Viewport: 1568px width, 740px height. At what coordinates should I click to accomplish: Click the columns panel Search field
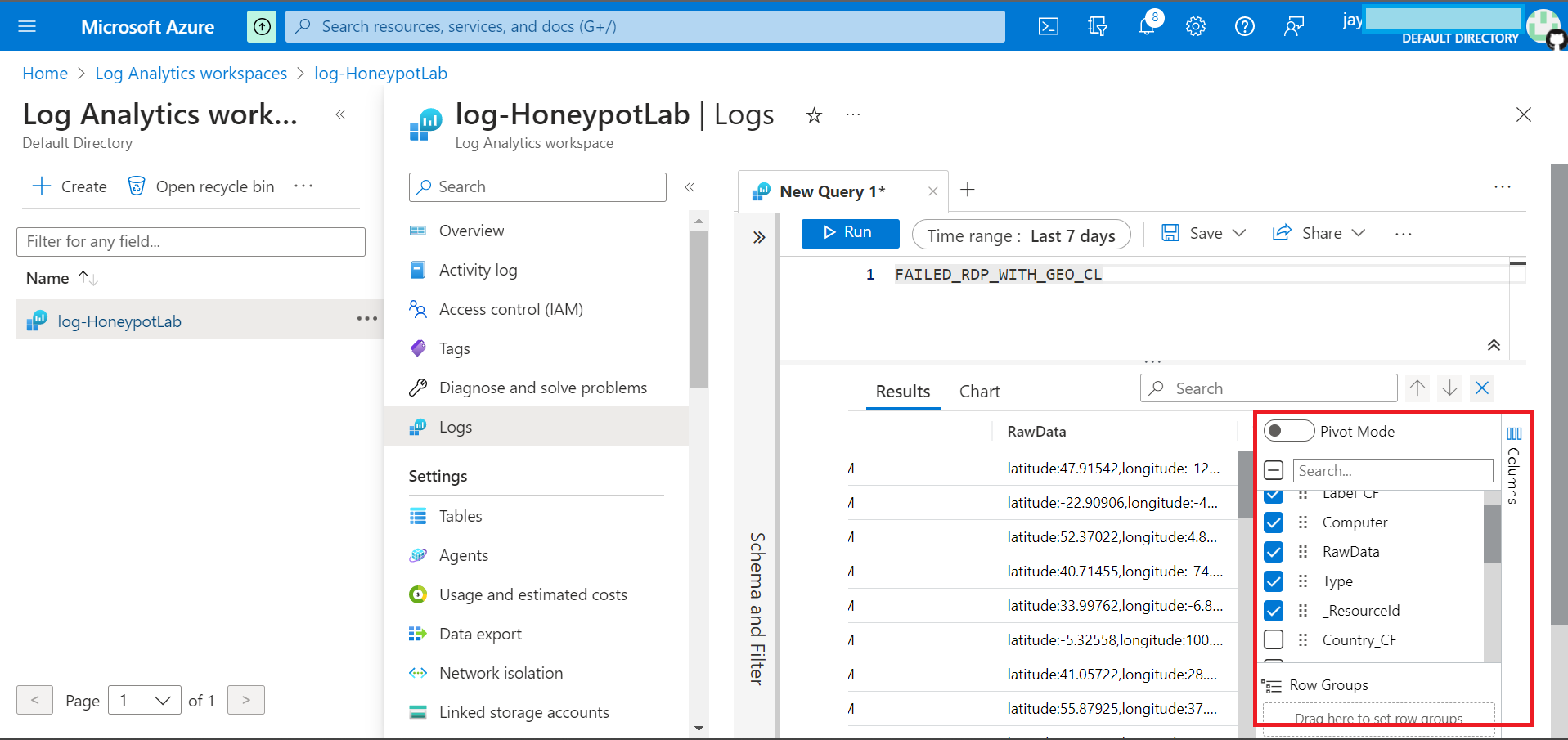click(1393, 470)
